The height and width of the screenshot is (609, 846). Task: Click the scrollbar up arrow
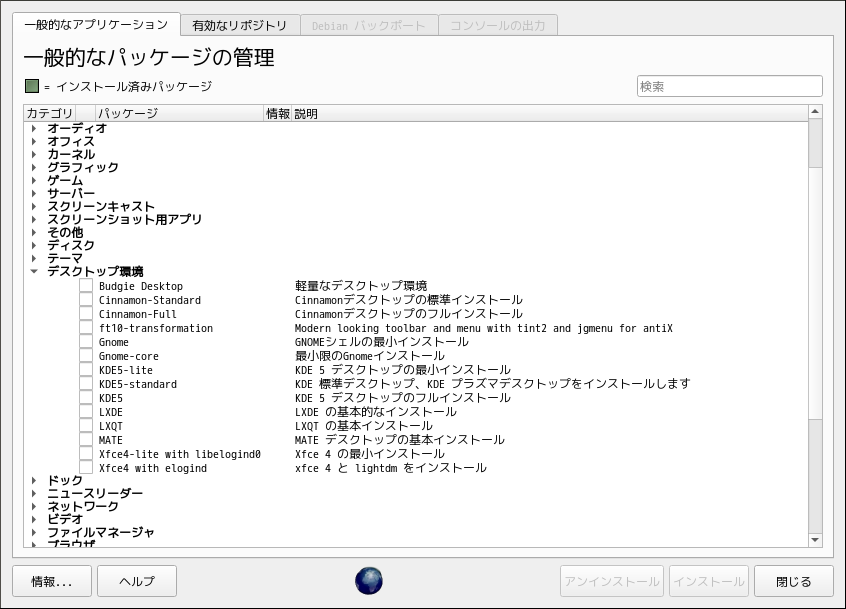[x=815, y=112]
